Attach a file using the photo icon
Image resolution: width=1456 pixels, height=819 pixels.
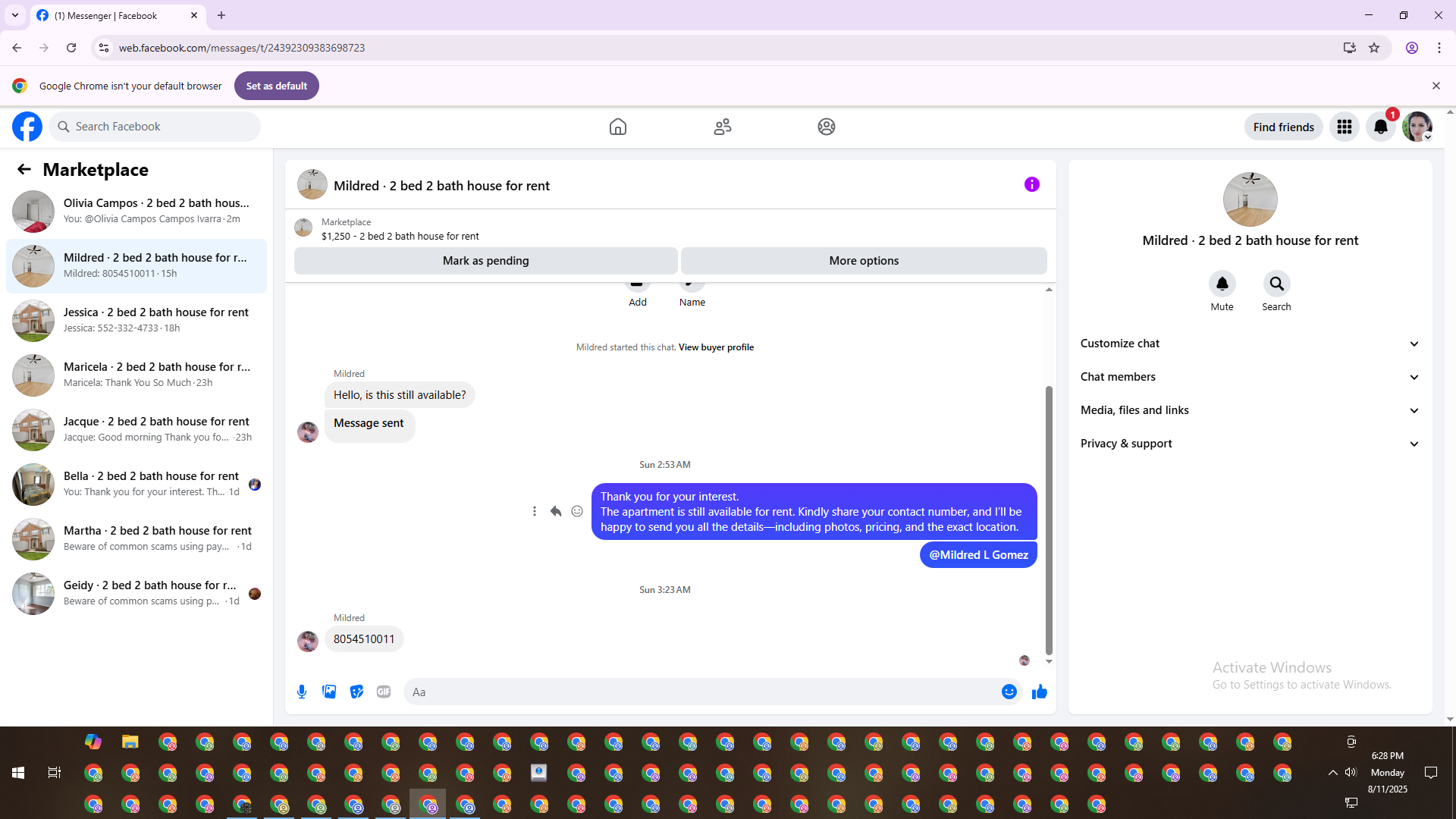329,692
